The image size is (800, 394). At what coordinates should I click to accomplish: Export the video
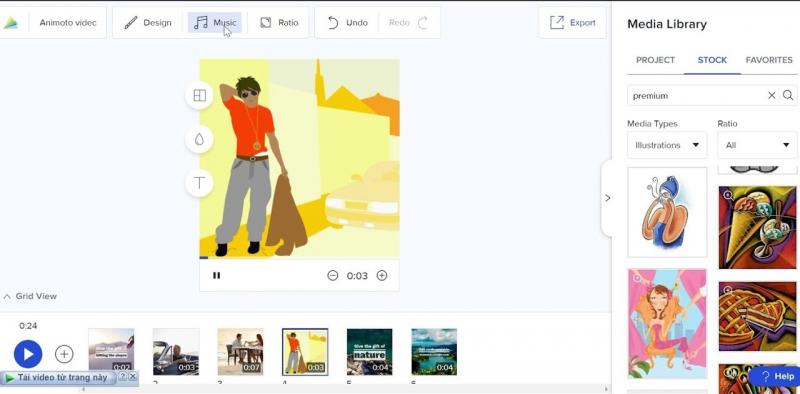coord(572,22)
